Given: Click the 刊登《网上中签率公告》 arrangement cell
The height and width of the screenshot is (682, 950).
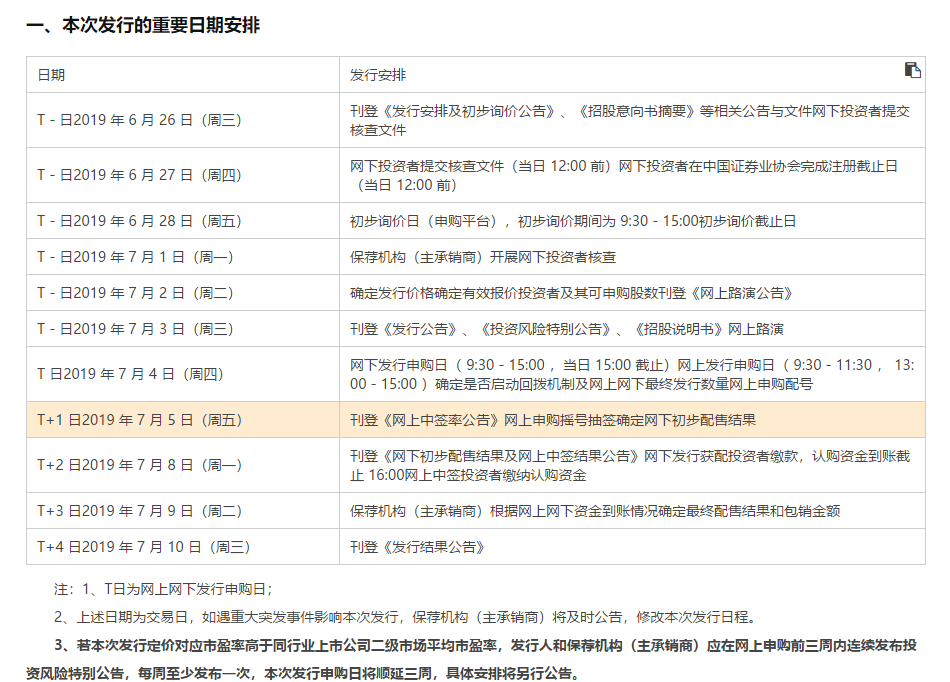Looking at the screenshot, I should pos(553,420).
